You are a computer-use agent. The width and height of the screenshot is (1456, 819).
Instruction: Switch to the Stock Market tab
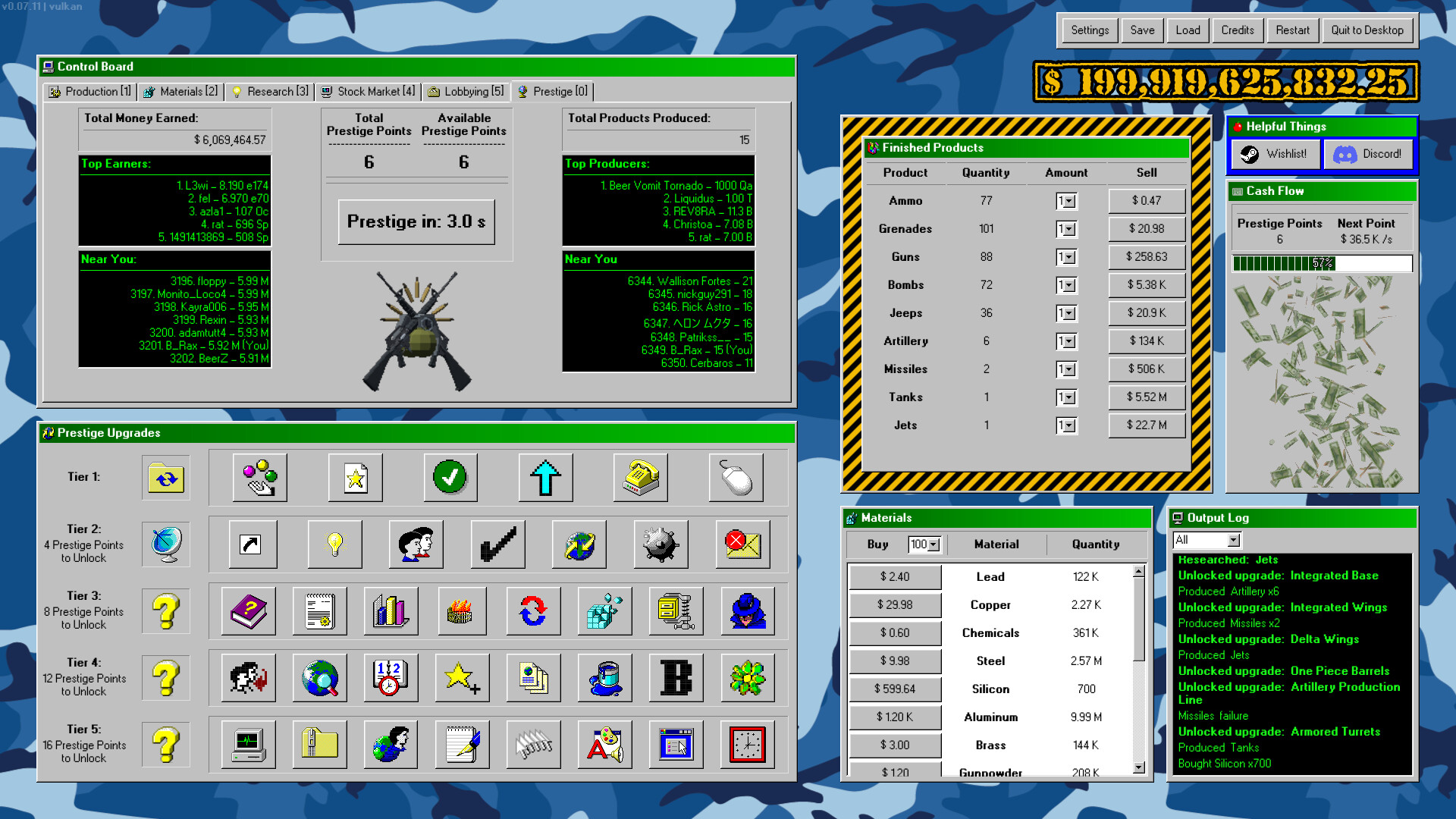tap(369, 92)
